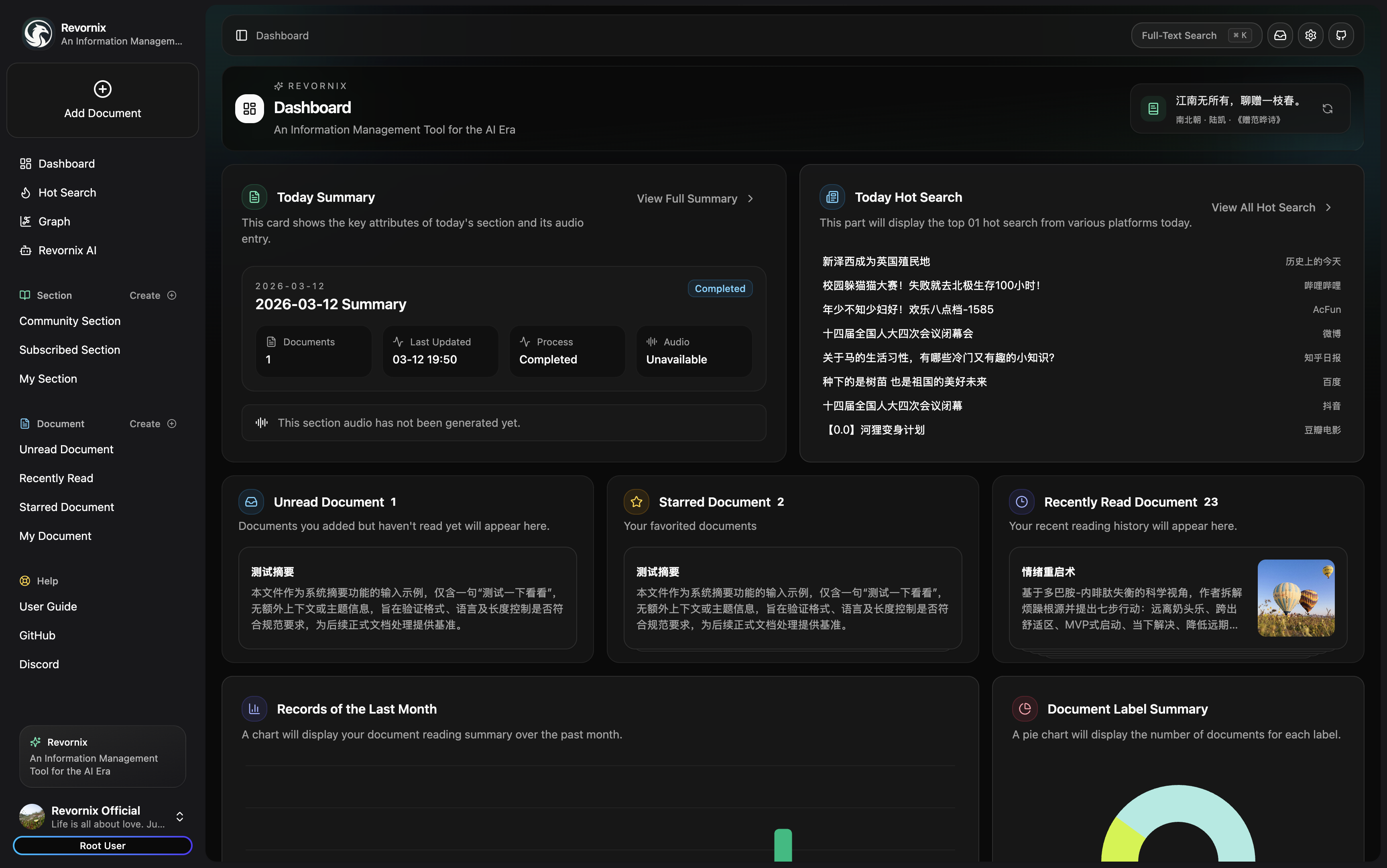Viewport: 1387px width, 868px height.
Task: Refresh the daily poem quote
Action: 1327,108
